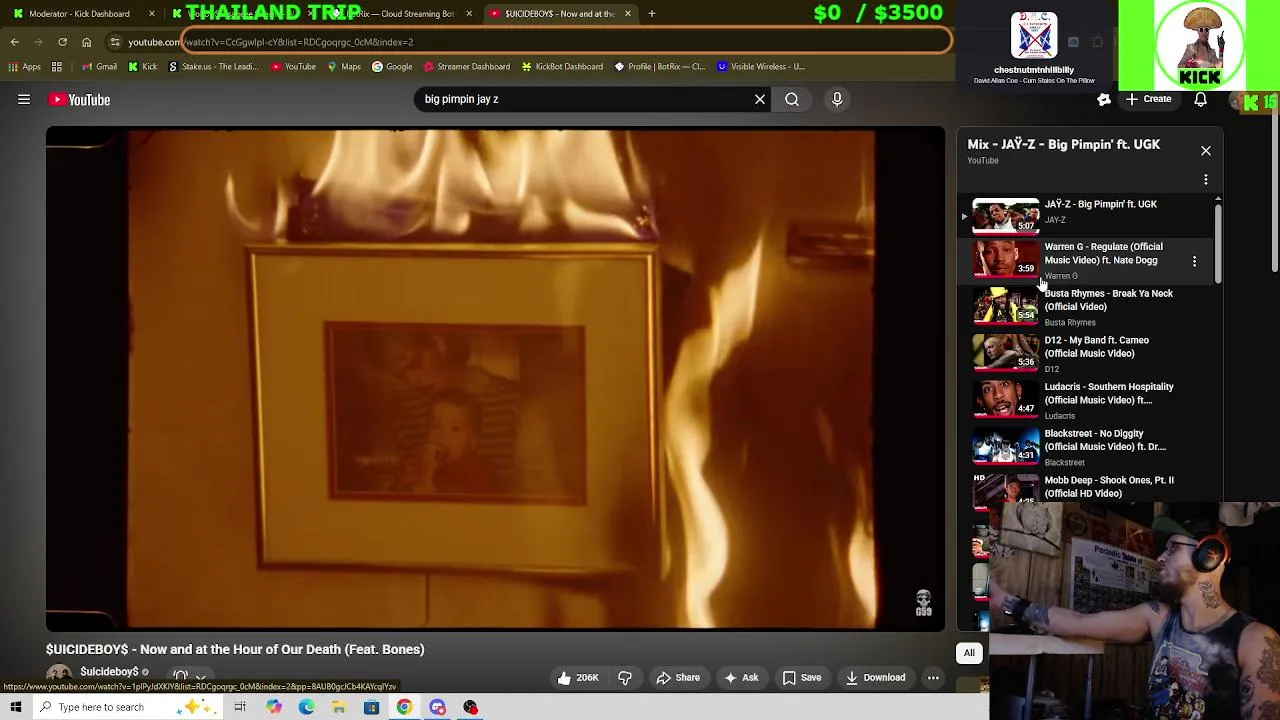Focus the YouTube search input field
Image resolution: width=1280 pixels, height=720 pixels.
click(x=585, y=99)
